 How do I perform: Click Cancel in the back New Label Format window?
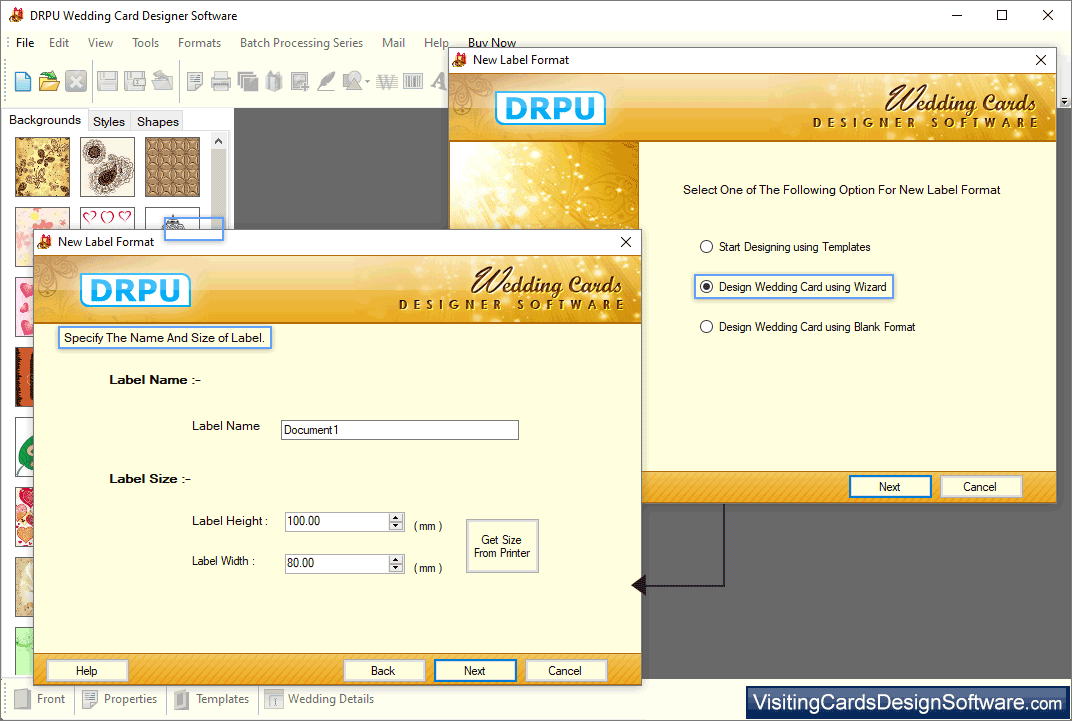click(x=980, y=487)
